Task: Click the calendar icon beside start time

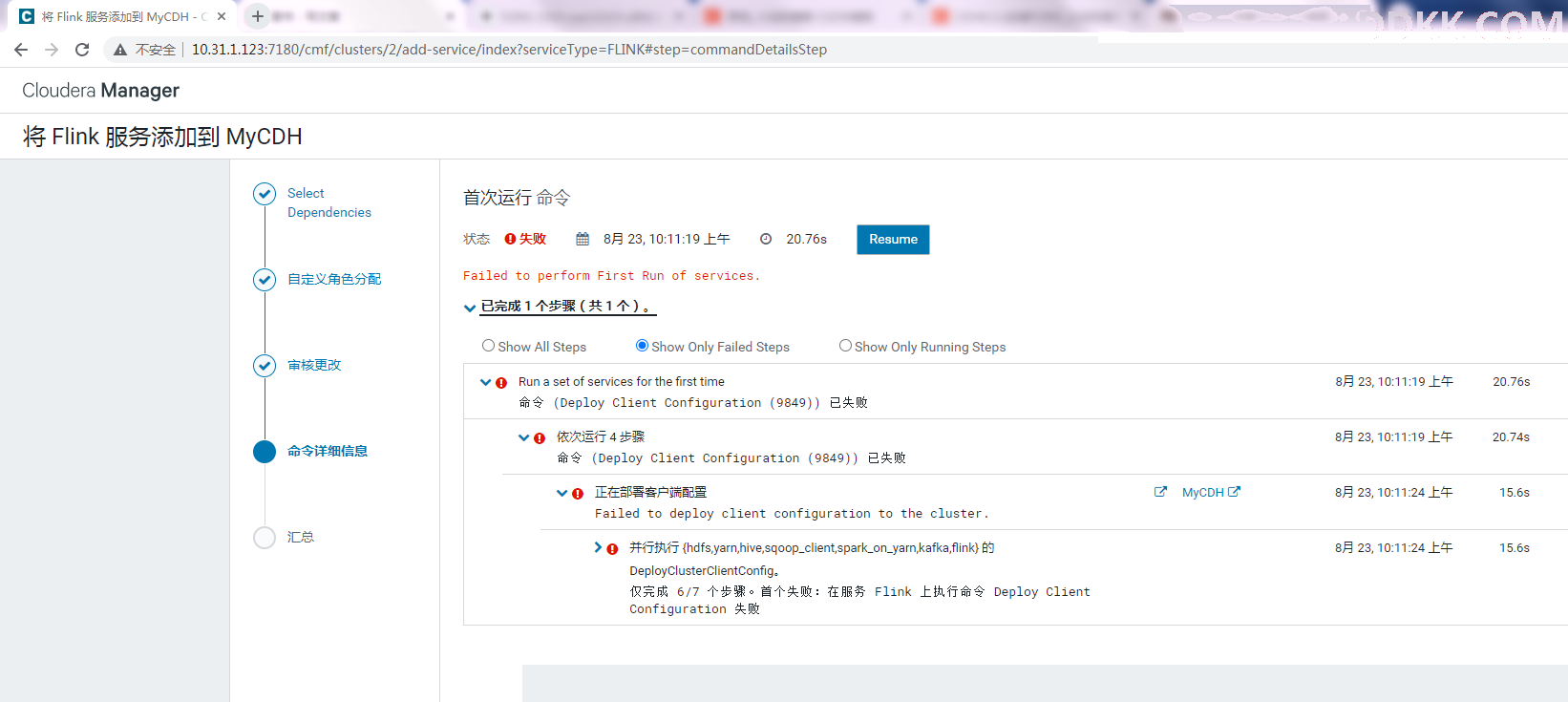Action: tap(583, 239)
